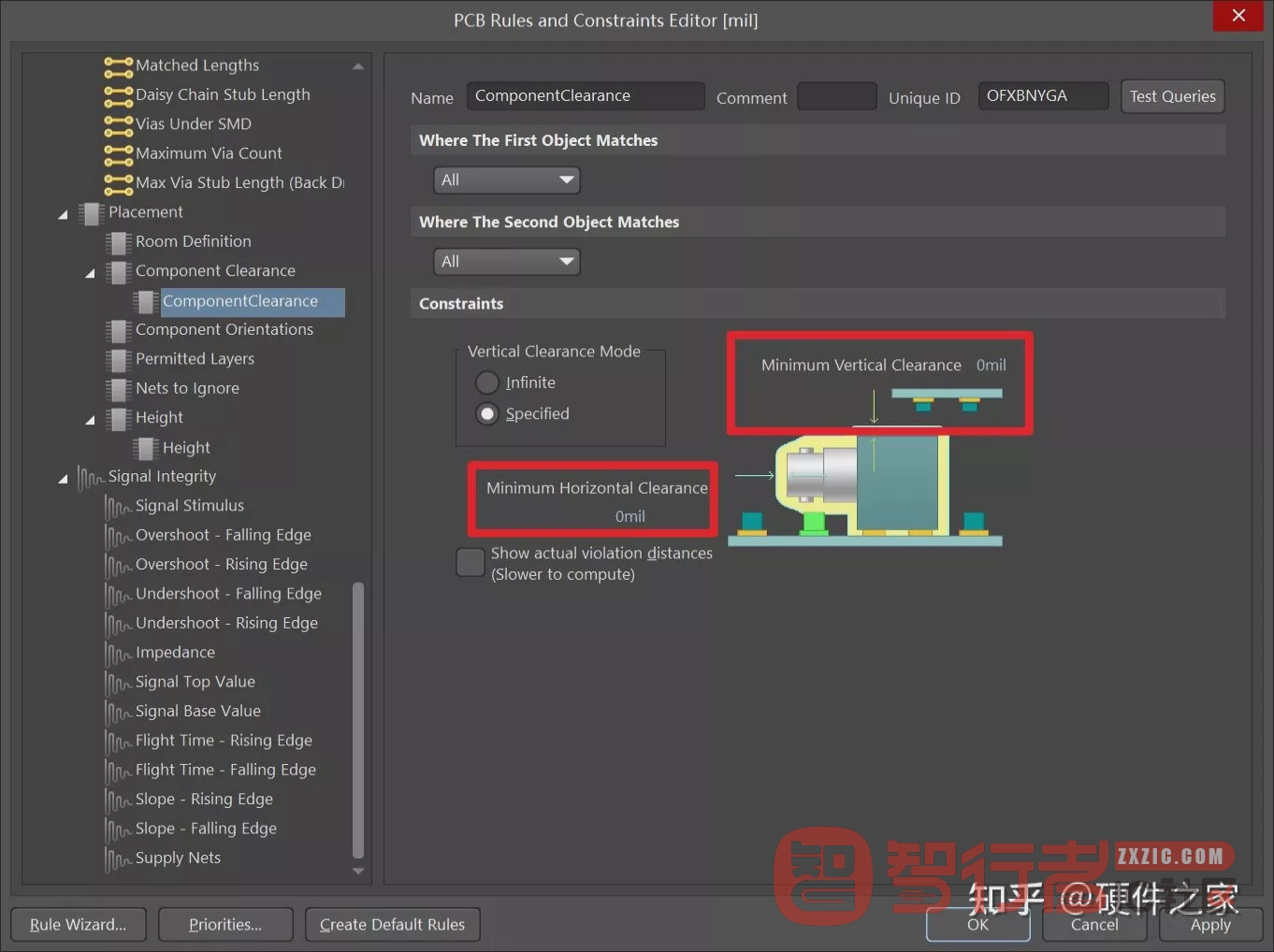Image resolution: width=1274 pixels, height=952 pixels.
Task: Click the Comment input field
Action: [x=837, y=96]
